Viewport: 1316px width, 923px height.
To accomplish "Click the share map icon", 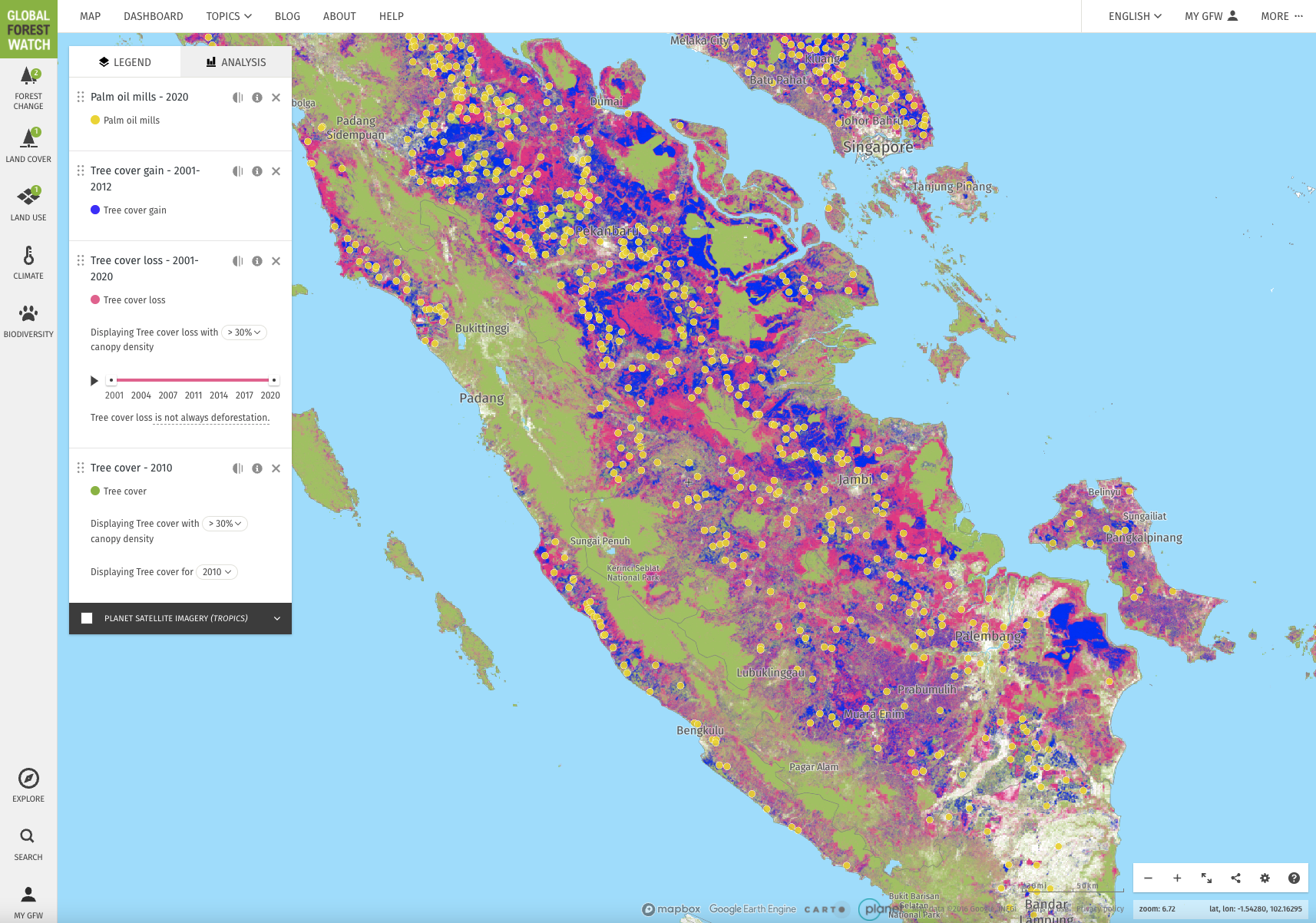I will (x=1235, y=878).
